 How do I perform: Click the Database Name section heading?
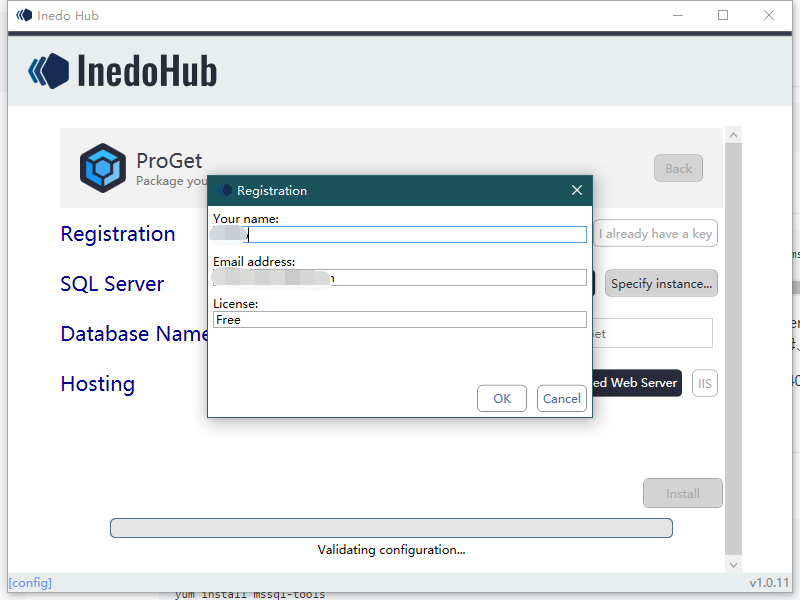pyautogui.click(x=135, y=334)
